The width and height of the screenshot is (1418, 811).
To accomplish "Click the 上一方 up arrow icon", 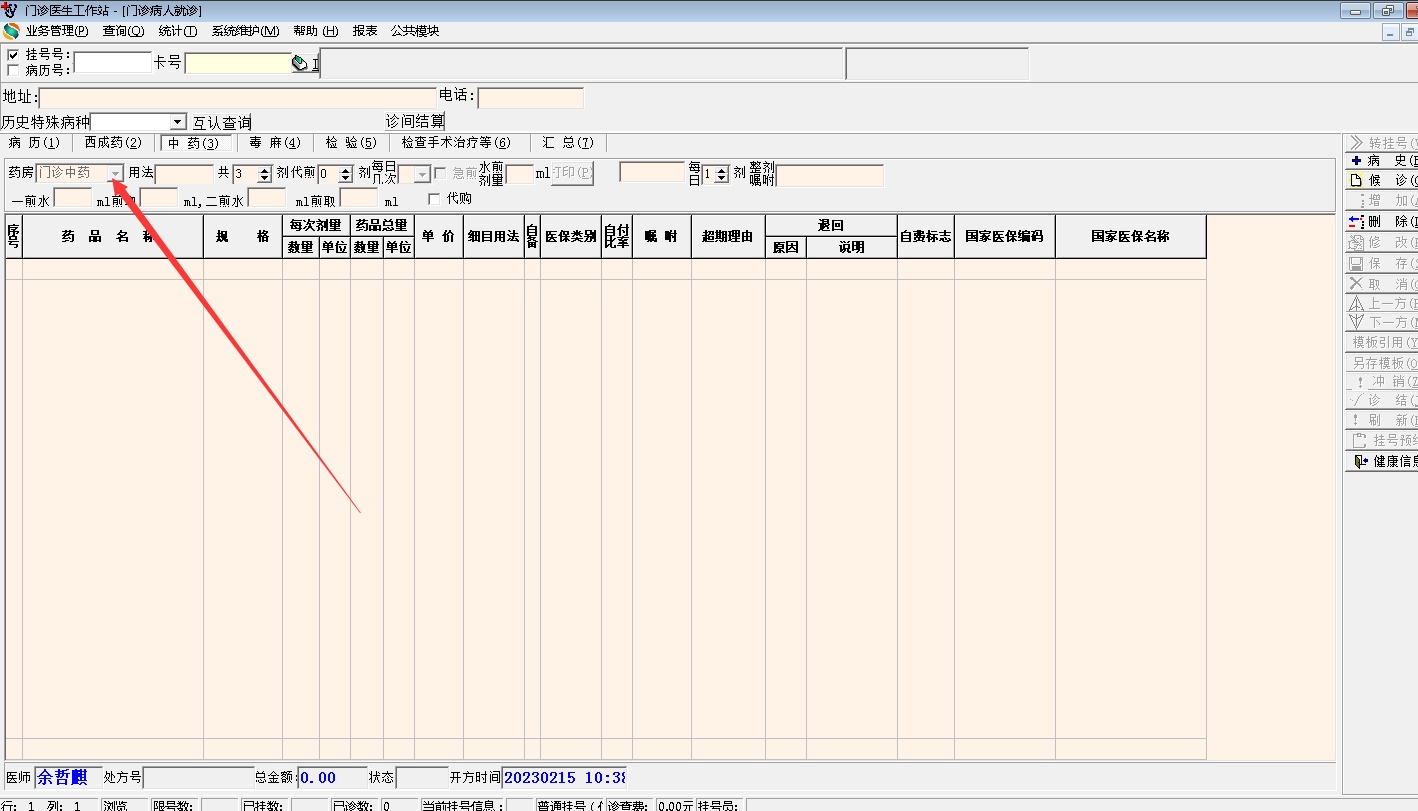I will (x=1356, y=304).
